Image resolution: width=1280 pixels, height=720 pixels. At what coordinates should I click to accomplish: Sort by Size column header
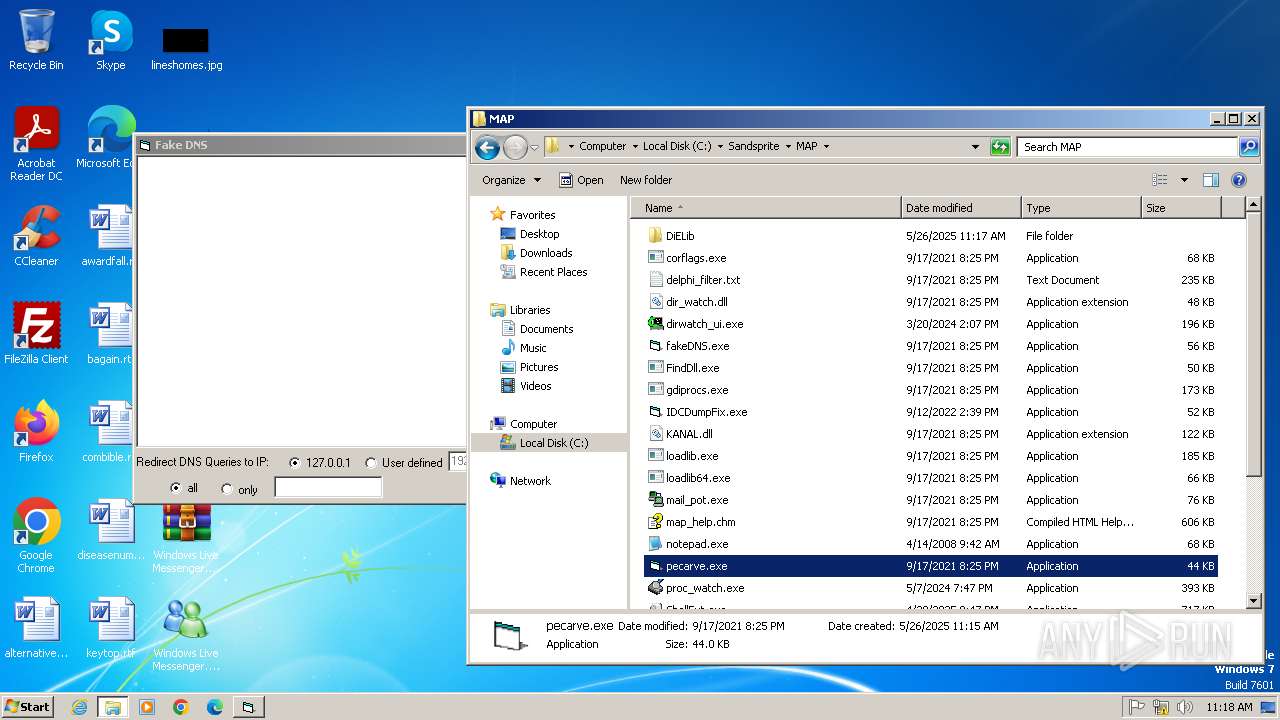click(1181, 208)
